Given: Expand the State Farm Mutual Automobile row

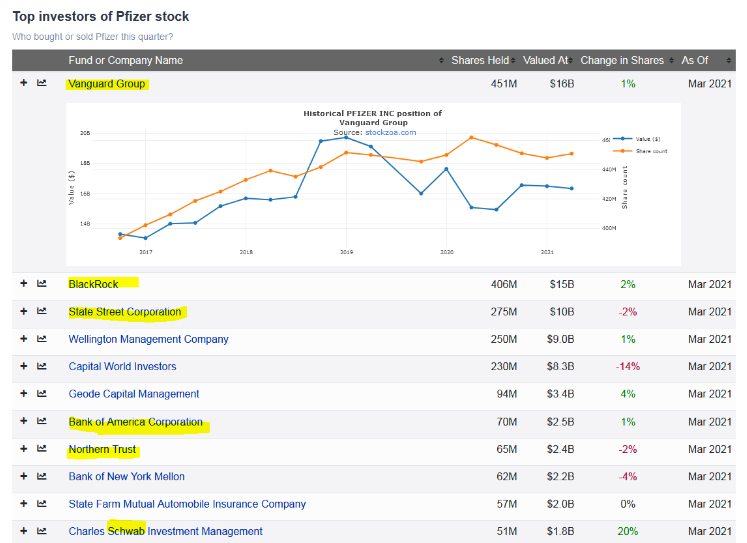Looking at the screenshot, I should (23, 503).
